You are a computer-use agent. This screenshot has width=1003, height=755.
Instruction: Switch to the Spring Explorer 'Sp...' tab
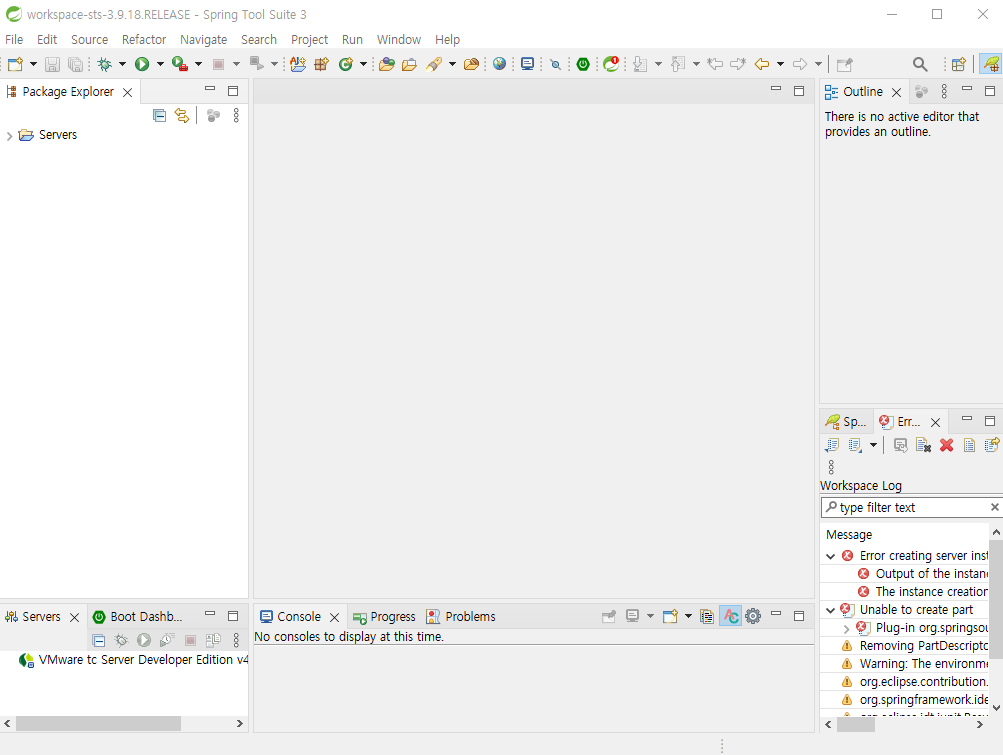[x=846, y=422]
